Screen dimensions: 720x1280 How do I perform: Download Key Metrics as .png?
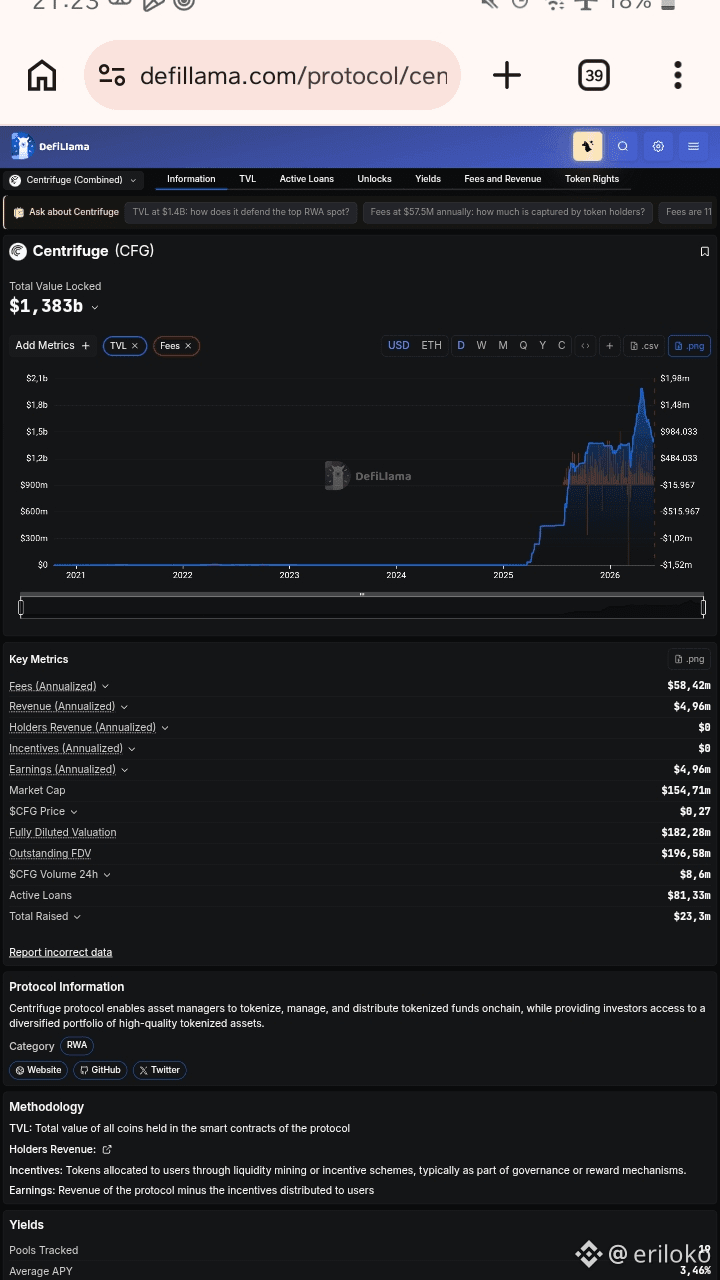689,659
